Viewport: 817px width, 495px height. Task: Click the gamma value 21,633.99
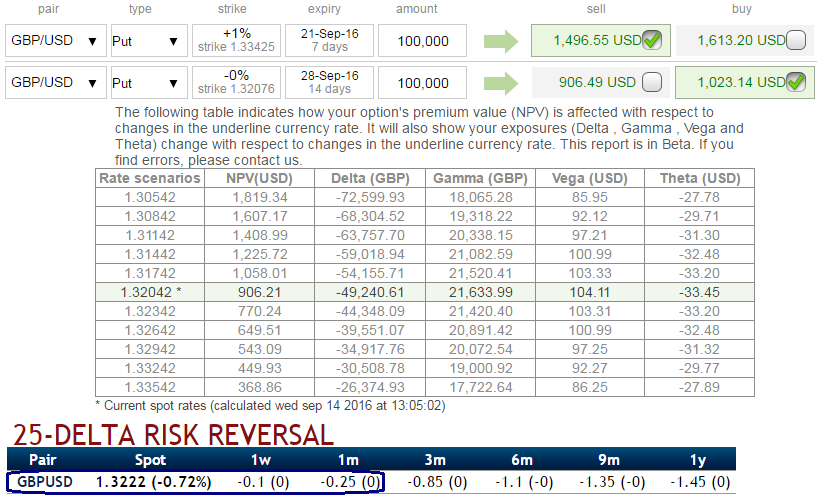point(480,292)
